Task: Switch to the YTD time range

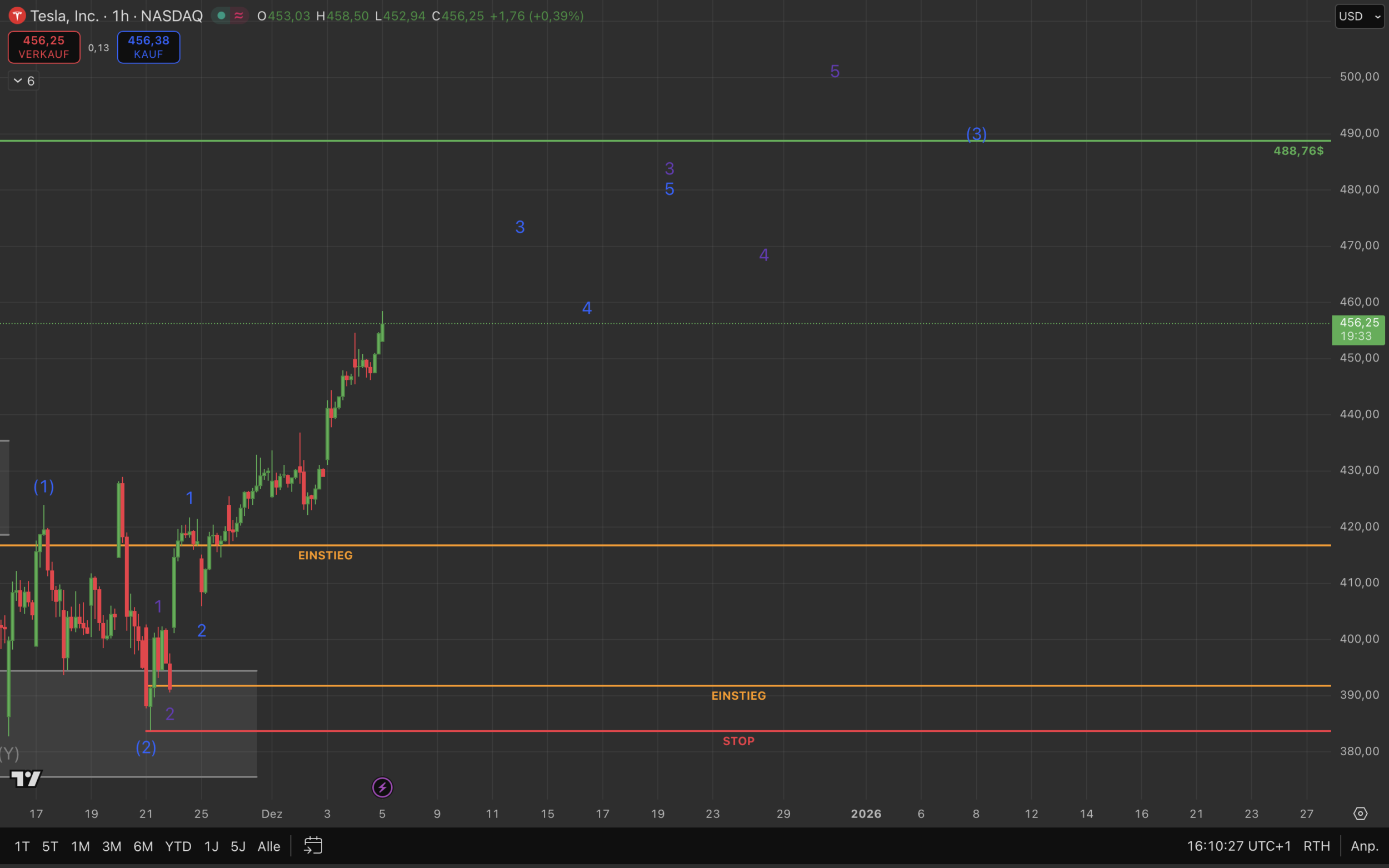Action: [178, 846]
